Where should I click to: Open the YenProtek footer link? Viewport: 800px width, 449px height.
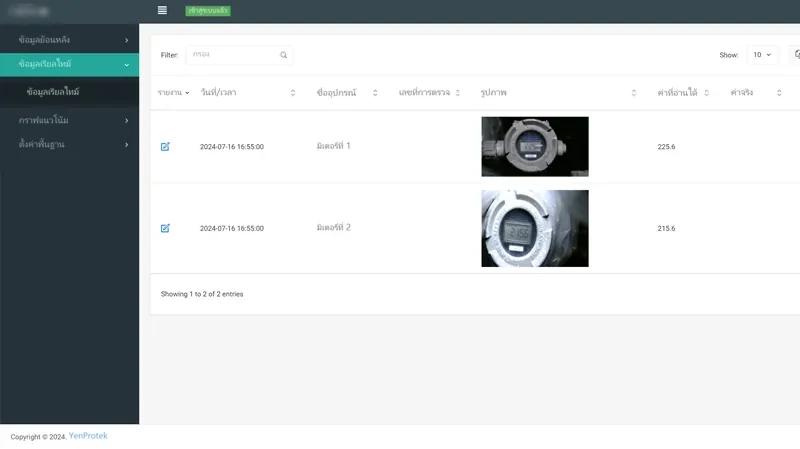(x=88, y=436)
